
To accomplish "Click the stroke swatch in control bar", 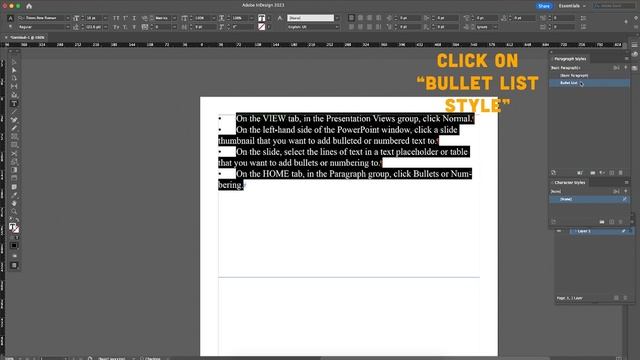I will [x=262, y=27].
